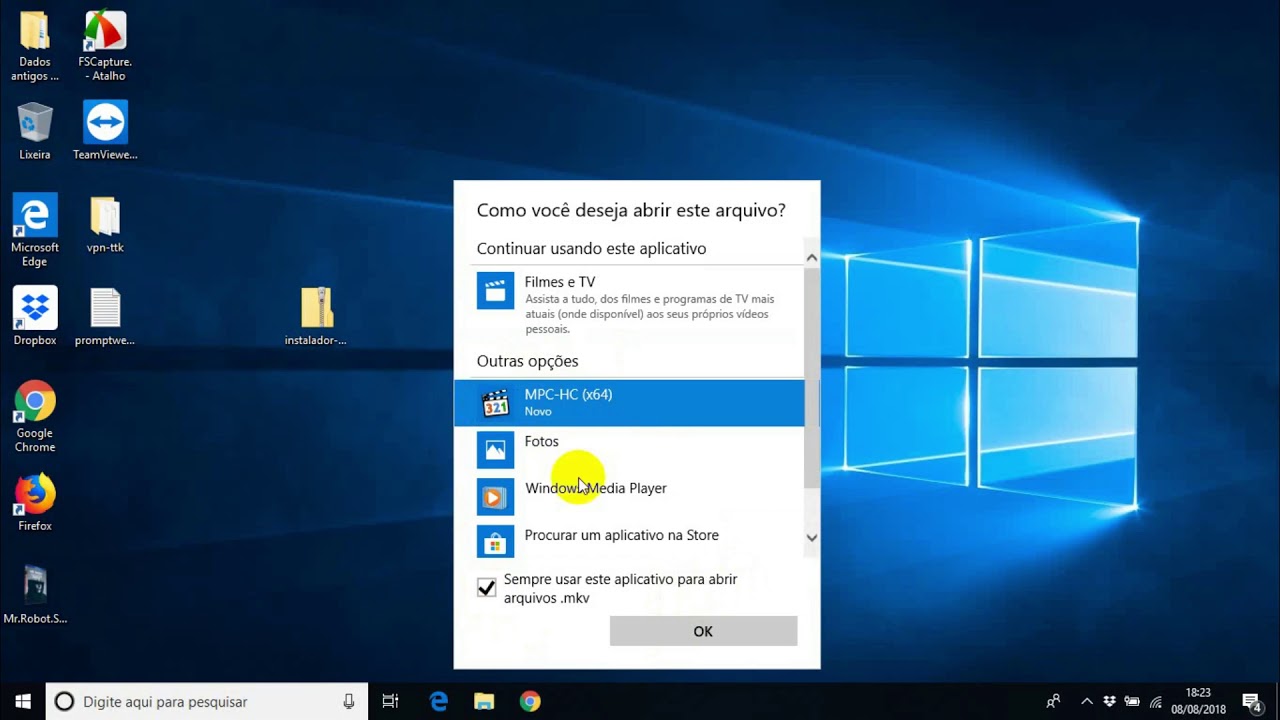Select instalador zip file on desktop

coord(316,316)
